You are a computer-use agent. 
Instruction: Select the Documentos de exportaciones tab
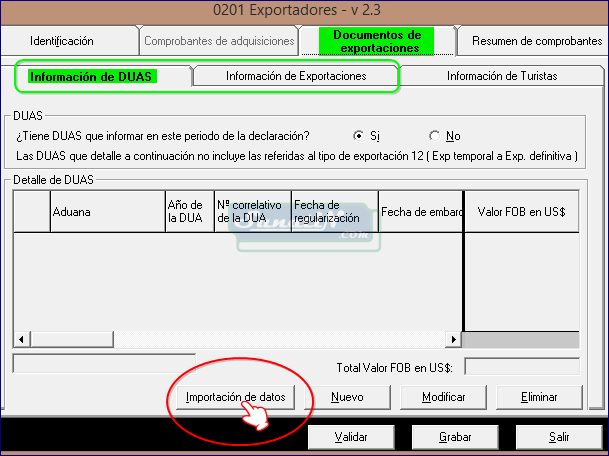[x=377, y=41]
